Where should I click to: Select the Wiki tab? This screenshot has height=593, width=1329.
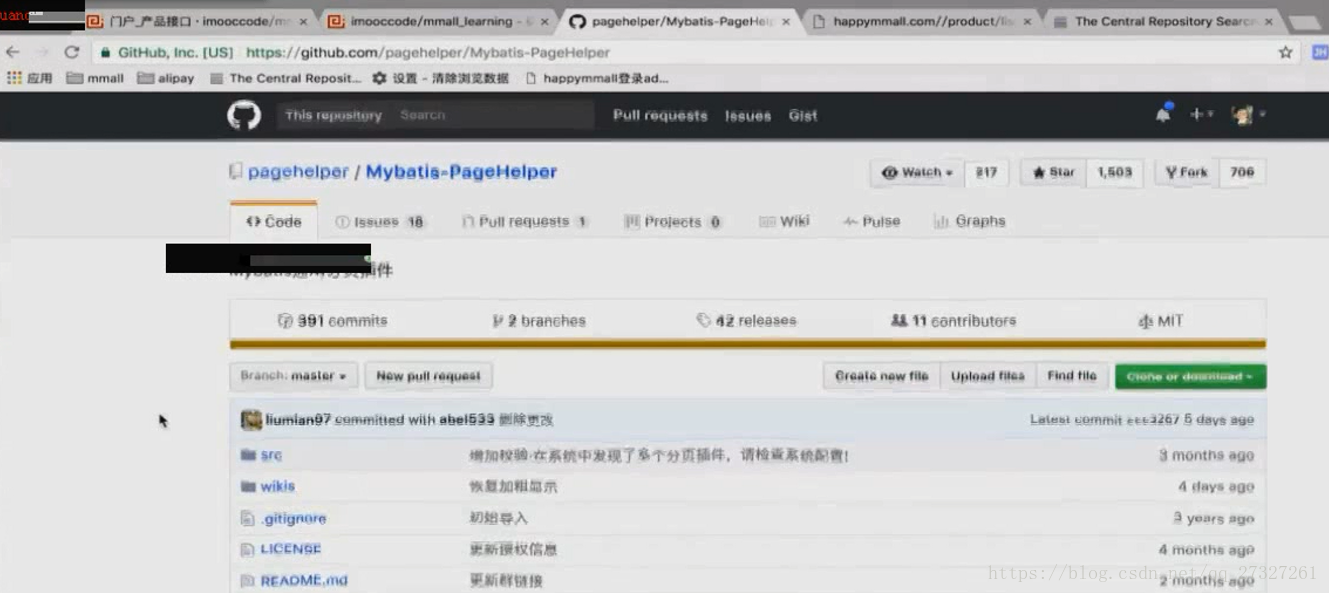tap(784, 222)
